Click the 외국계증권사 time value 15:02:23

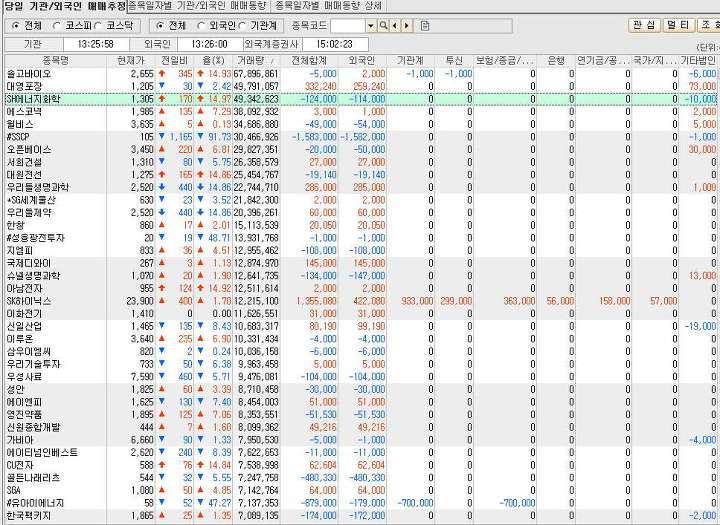pos(334,45)
